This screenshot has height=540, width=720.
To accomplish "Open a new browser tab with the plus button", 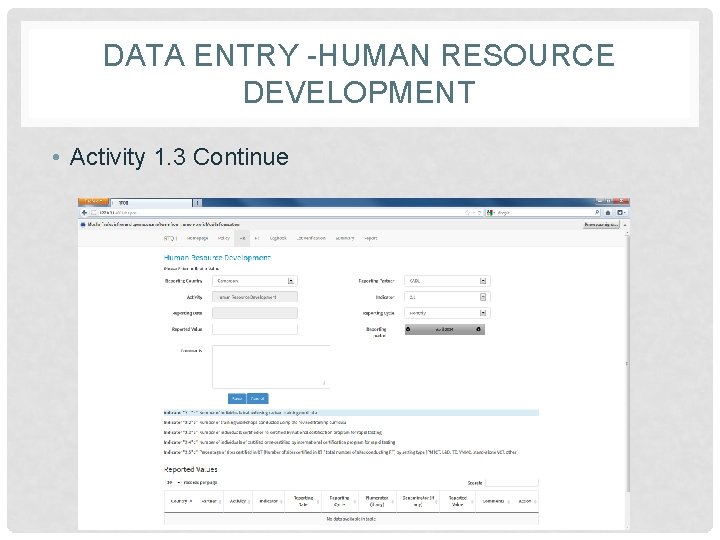I will (197, 202).
